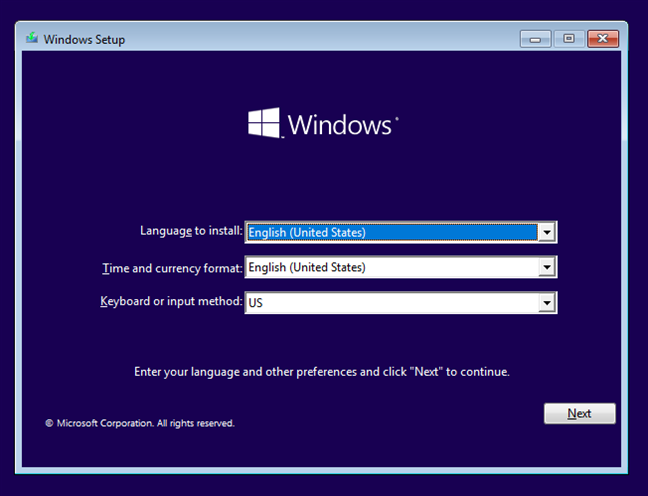Screen dimensions: 648x496
Task: Click the "Enter your language" instruction text
Action: click(x=322, y=372)
